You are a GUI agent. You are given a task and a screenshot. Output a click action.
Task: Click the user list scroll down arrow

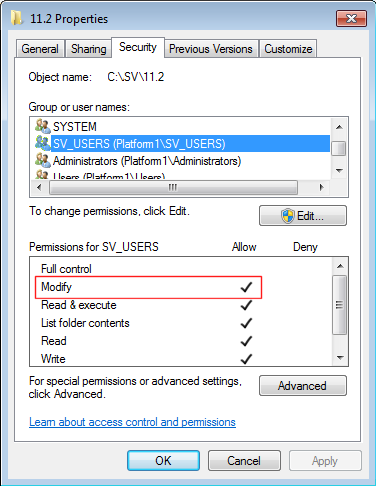click(340, 171)
